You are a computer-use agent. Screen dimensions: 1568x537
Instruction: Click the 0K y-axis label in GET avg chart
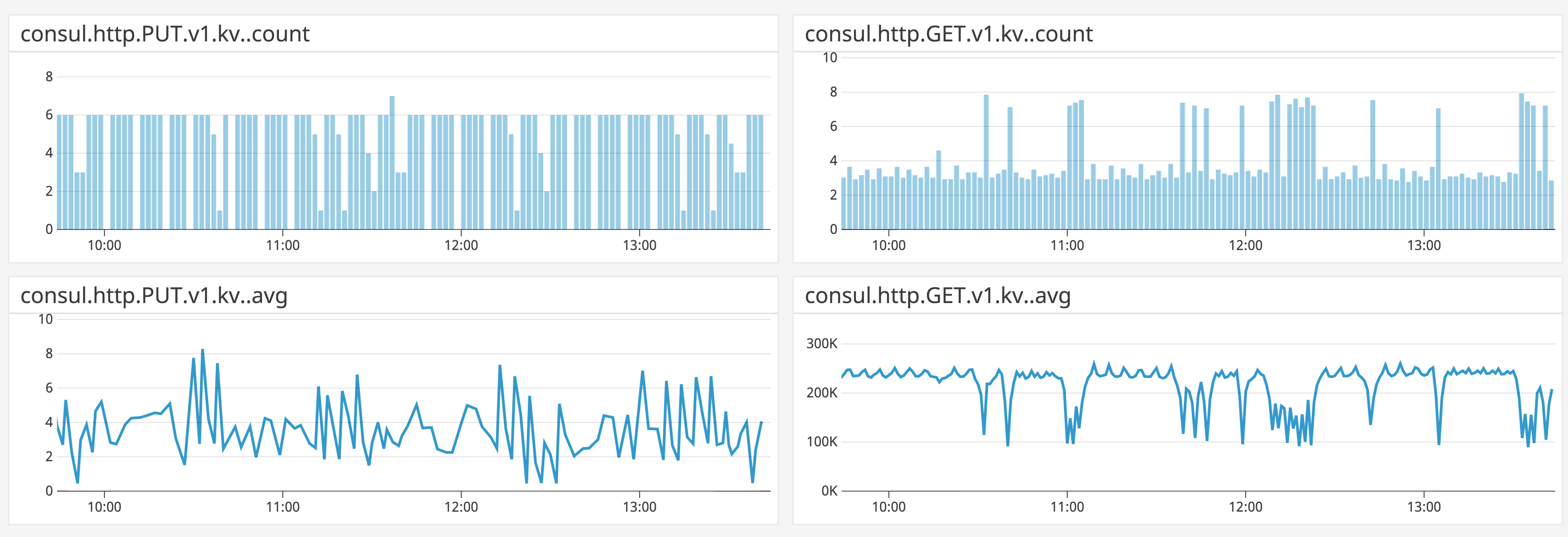point(829,491)
